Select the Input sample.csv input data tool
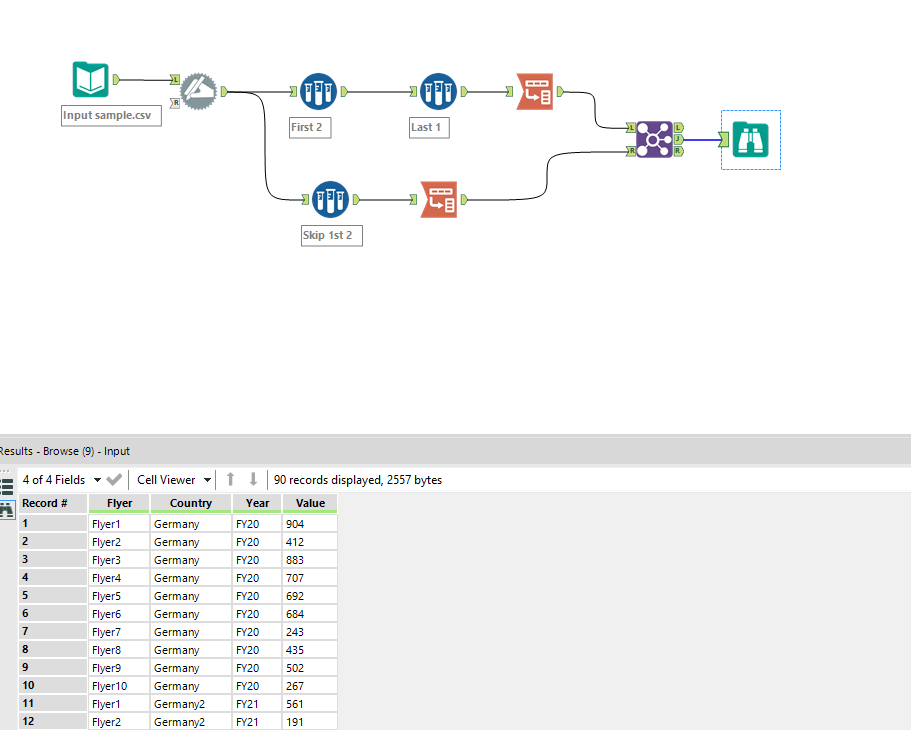911x730 pixels. pos(91,80)
